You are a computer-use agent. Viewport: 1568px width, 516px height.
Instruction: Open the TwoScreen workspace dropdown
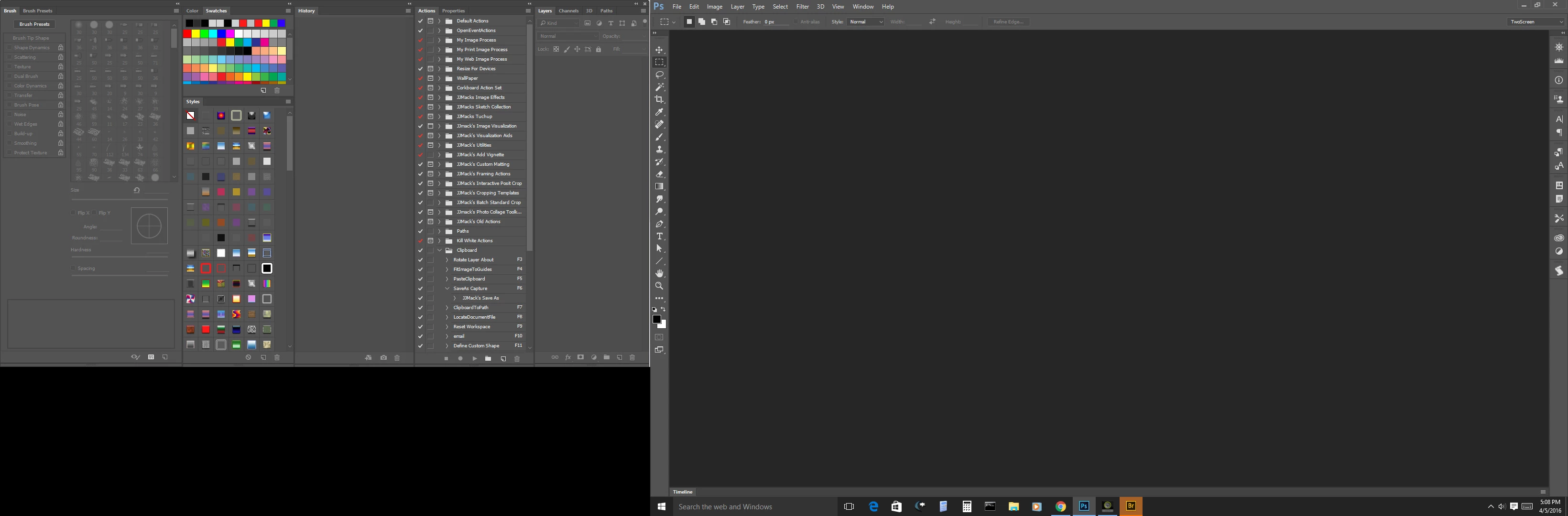1536,22
